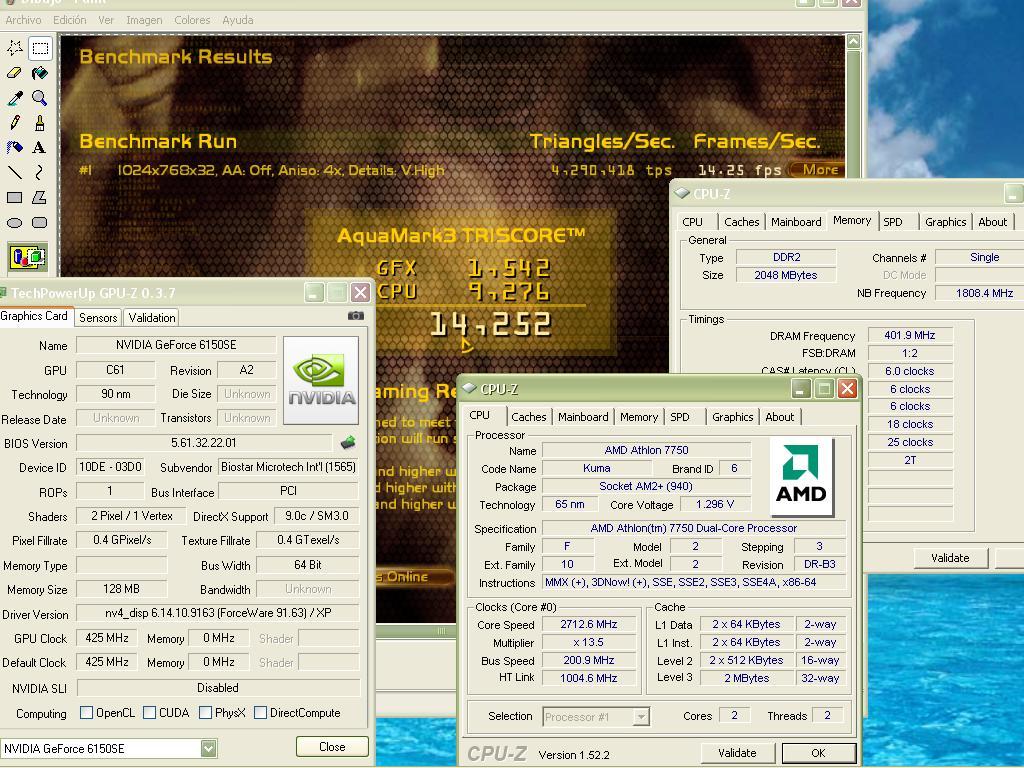The image size is (1024, 768).
Task: Open the Colores menu in Paint
Action: (192, 20)
